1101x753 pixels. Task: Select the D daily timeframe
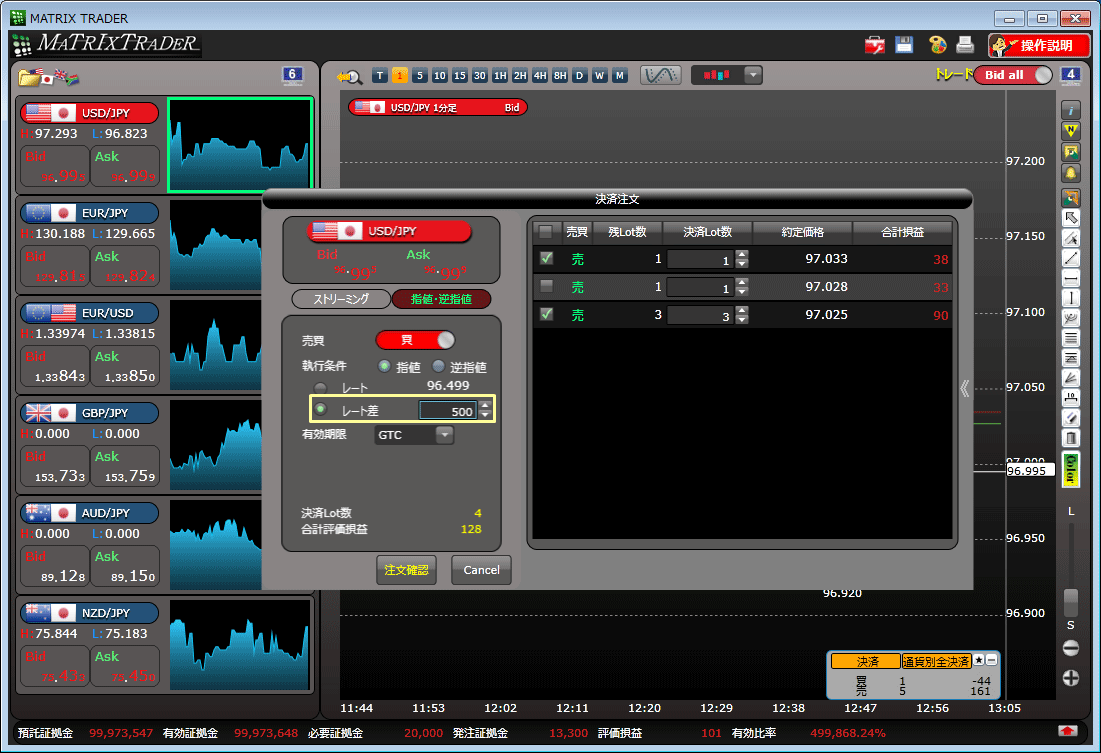(579, 75)
